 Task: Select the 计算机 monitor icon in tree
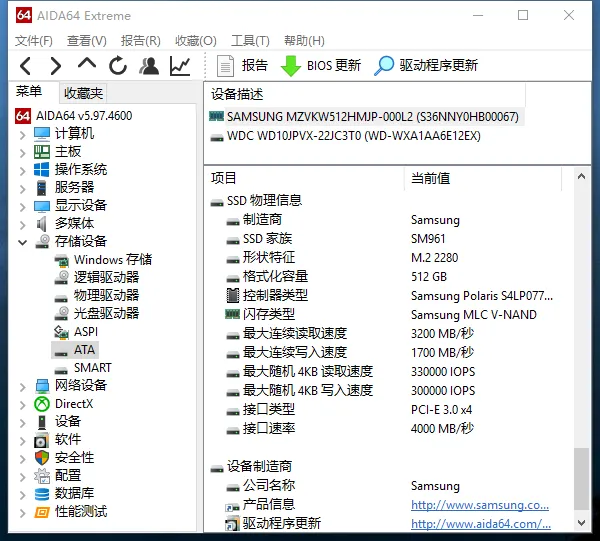[42, 134]
